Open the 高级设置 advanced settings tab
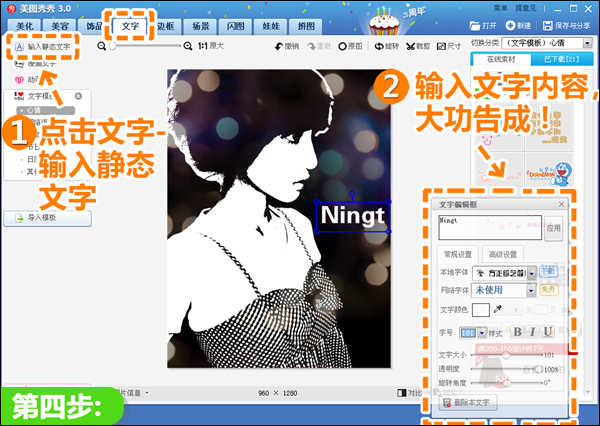Screen dimensions: 600x426 [x=503, y=254]
